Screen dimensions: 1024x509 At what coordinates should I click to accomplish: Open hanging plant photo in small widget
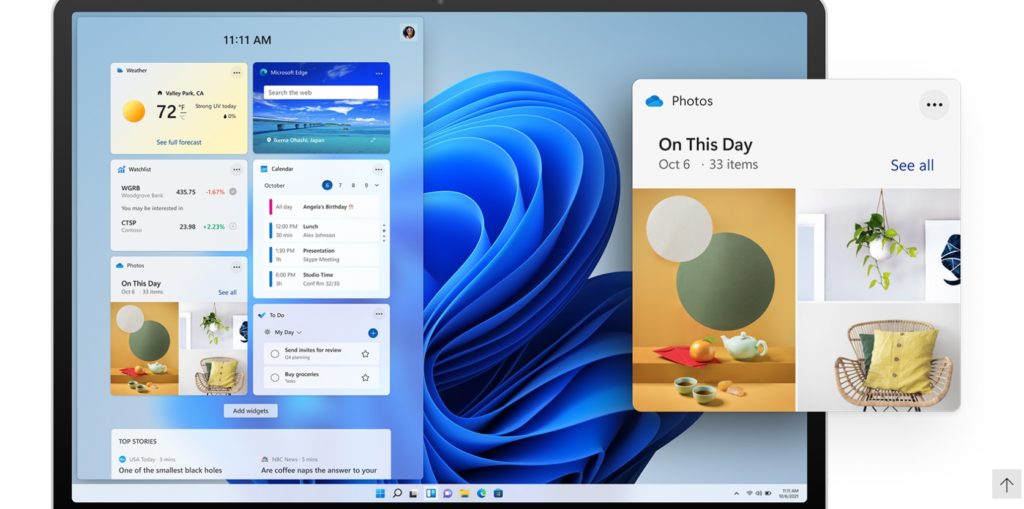point(214,325)
